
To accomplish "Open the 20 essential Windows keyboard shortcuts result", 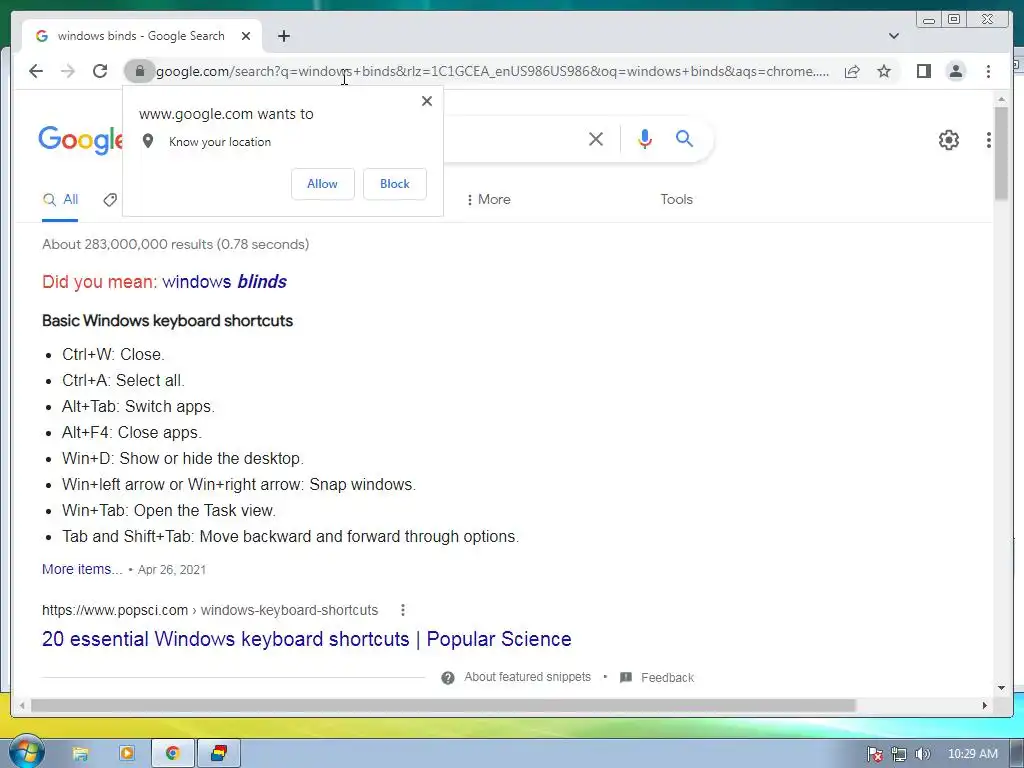I will click(306, 639).
